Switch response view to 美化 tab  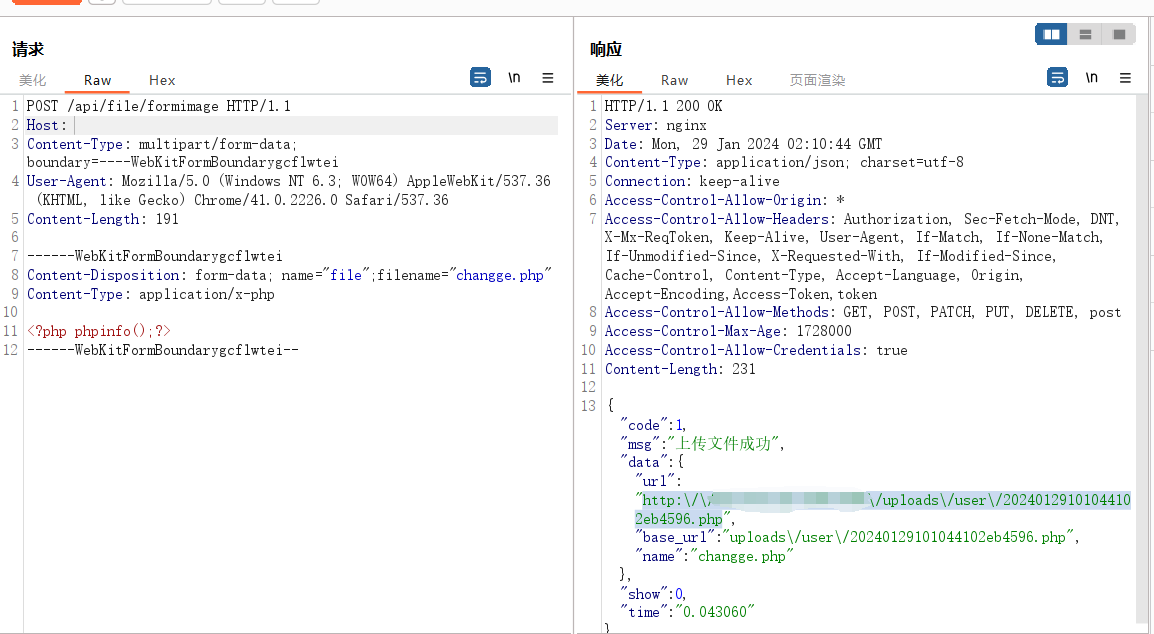(x=609, y=80)
